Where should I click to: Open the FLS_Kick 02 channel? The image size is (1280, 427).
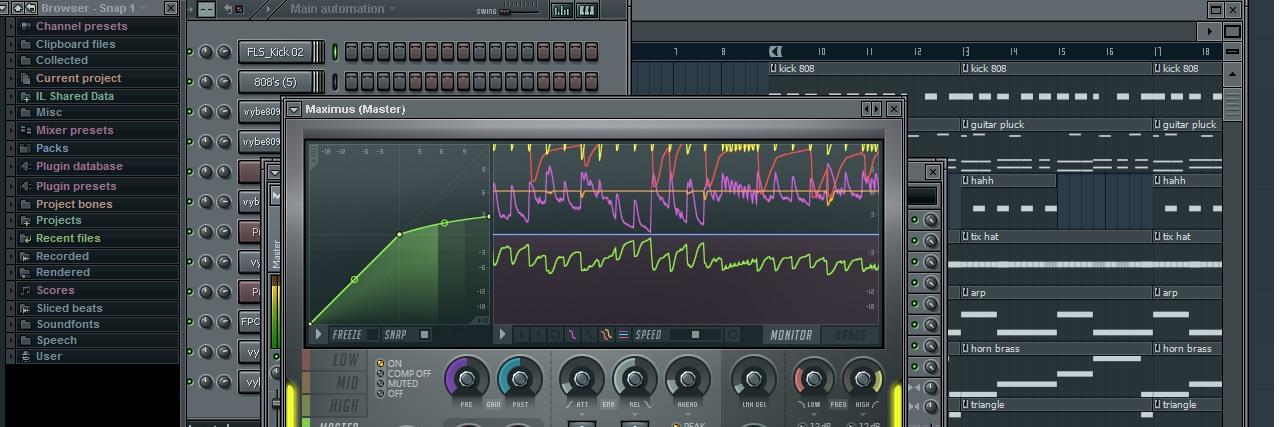(x=275, y=52)
